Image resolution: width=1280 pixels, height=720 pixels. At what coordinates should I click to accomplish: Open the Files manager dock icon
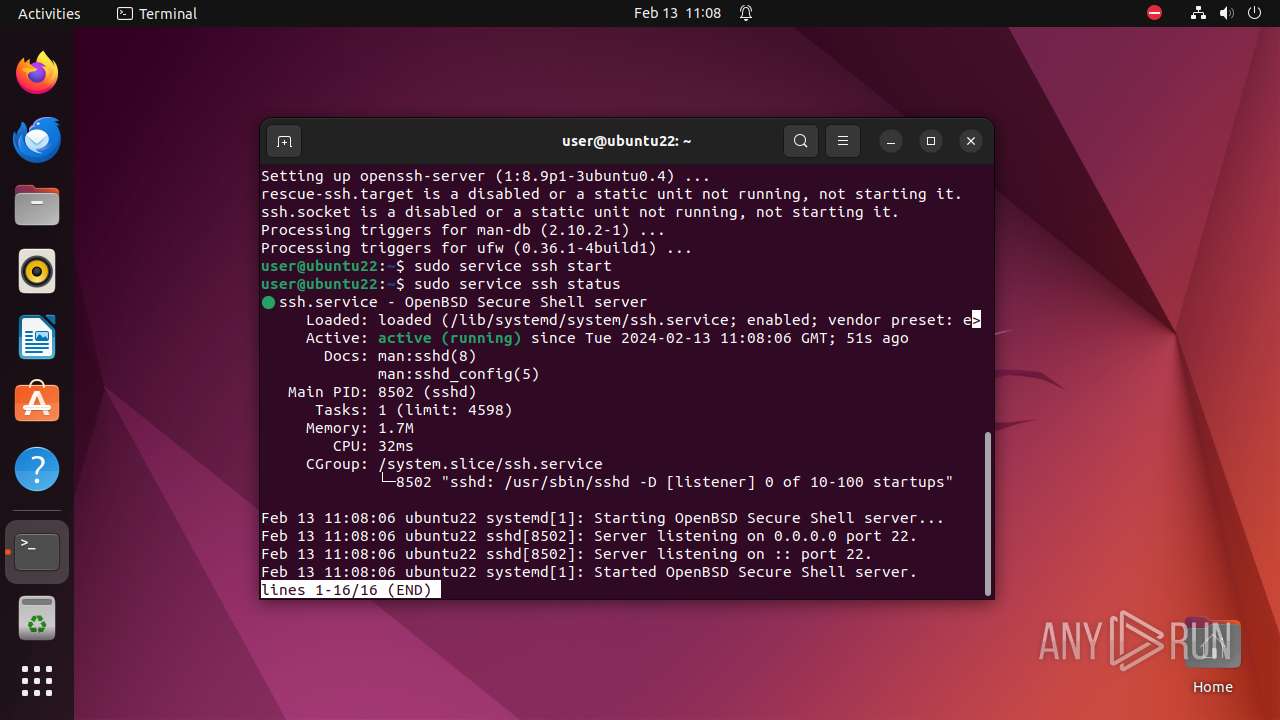tap(37, 205)
